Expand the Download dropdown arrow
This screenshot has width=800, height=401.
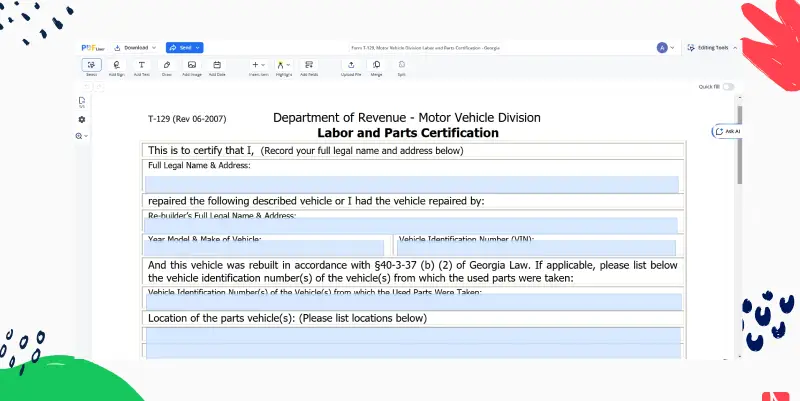point(154,48)
